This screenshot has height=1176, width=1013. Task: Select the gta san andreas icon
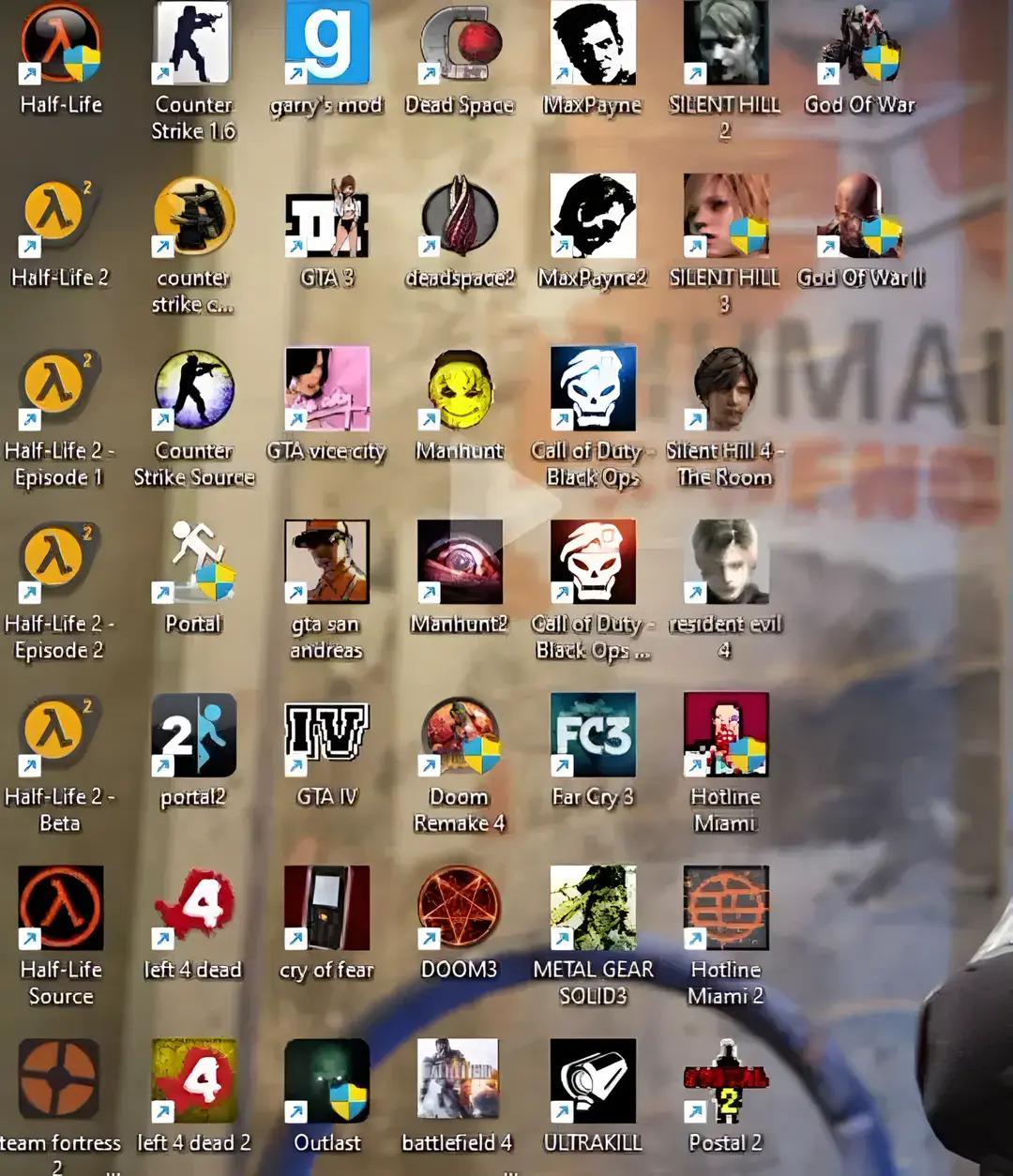coord(327,562)
